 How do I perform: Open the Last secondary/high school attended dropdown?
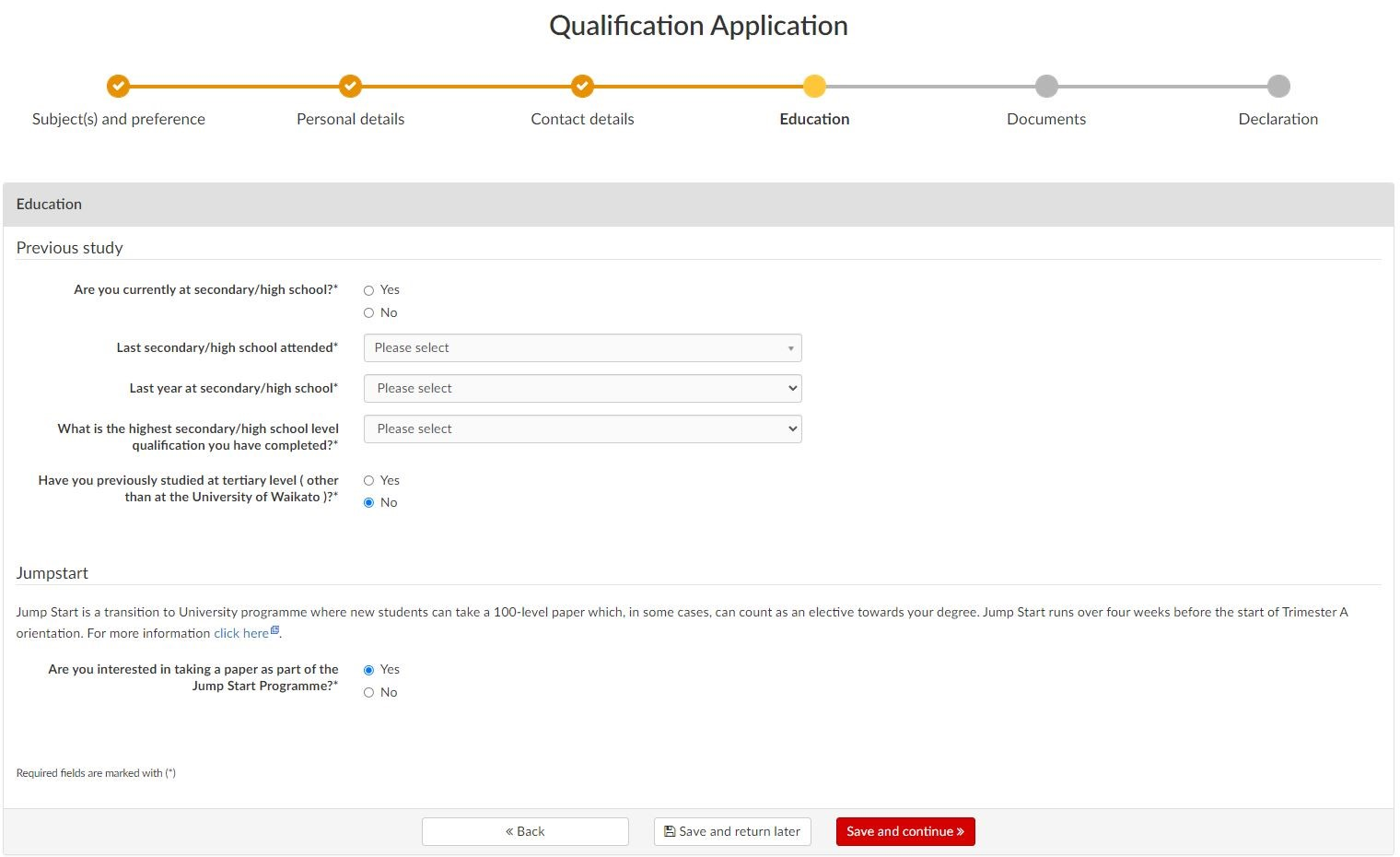[582, 347]
